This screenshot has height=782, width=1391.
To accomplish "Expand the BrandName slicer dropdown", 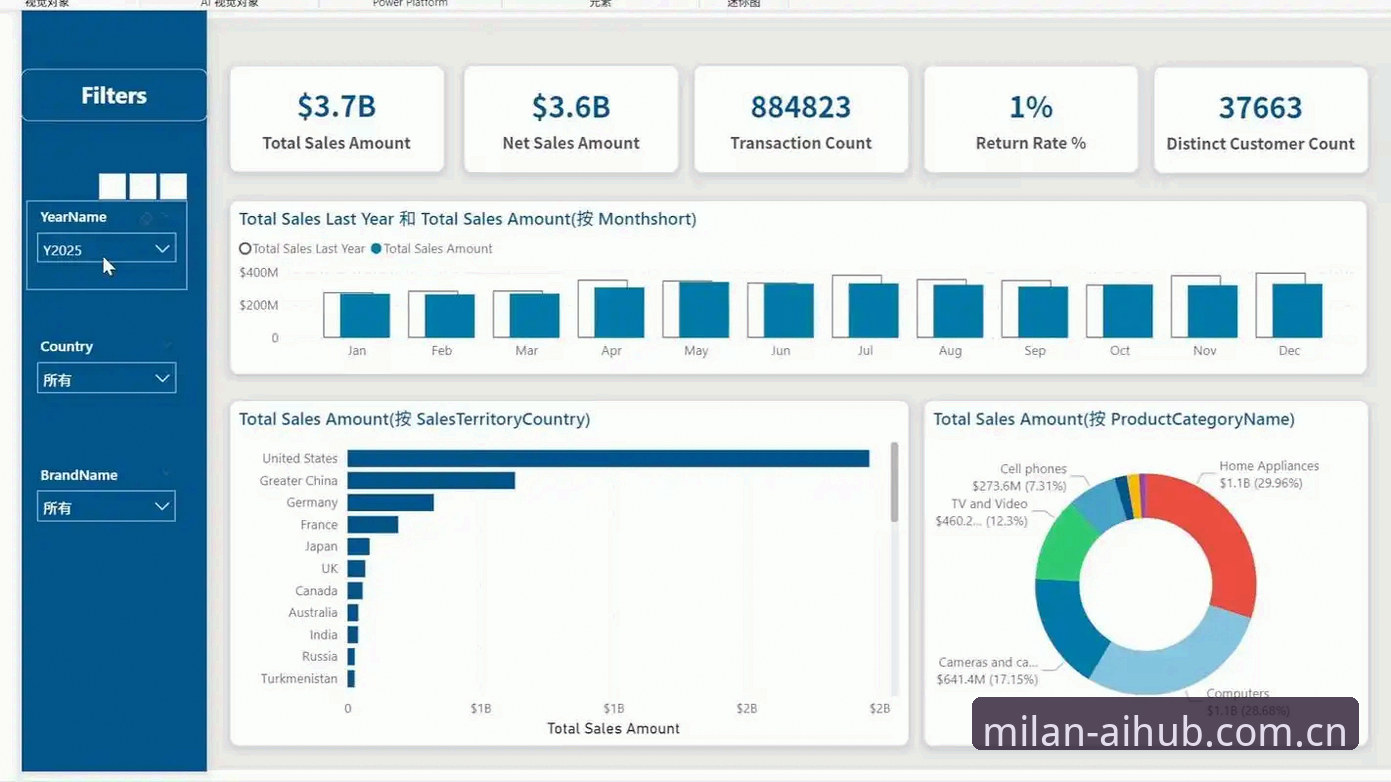I will tap(106, 506).
